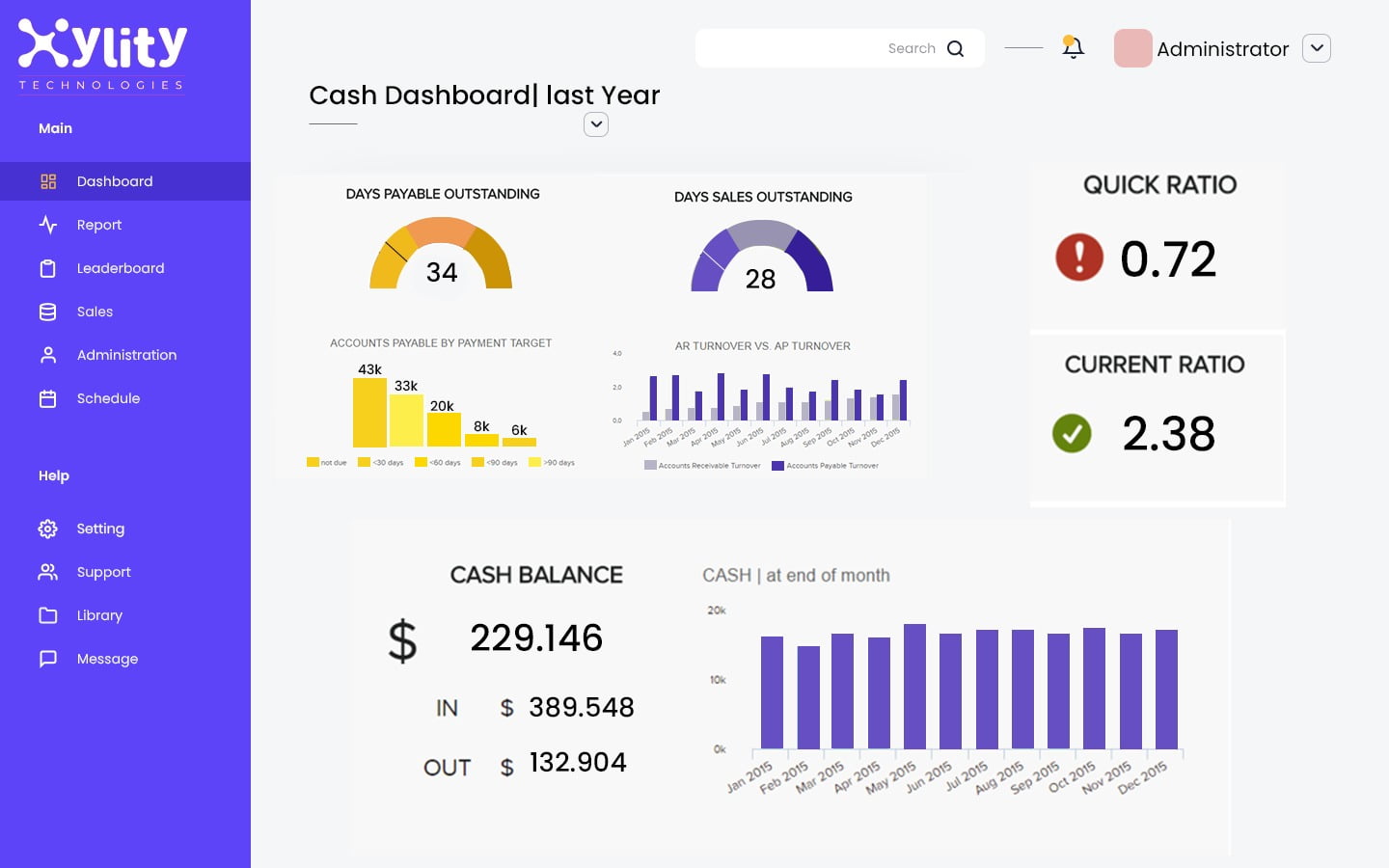Click the '<90 days' legend label
Image resolution: width=1389 pixels, height=868 pixels.
(502, 463)
